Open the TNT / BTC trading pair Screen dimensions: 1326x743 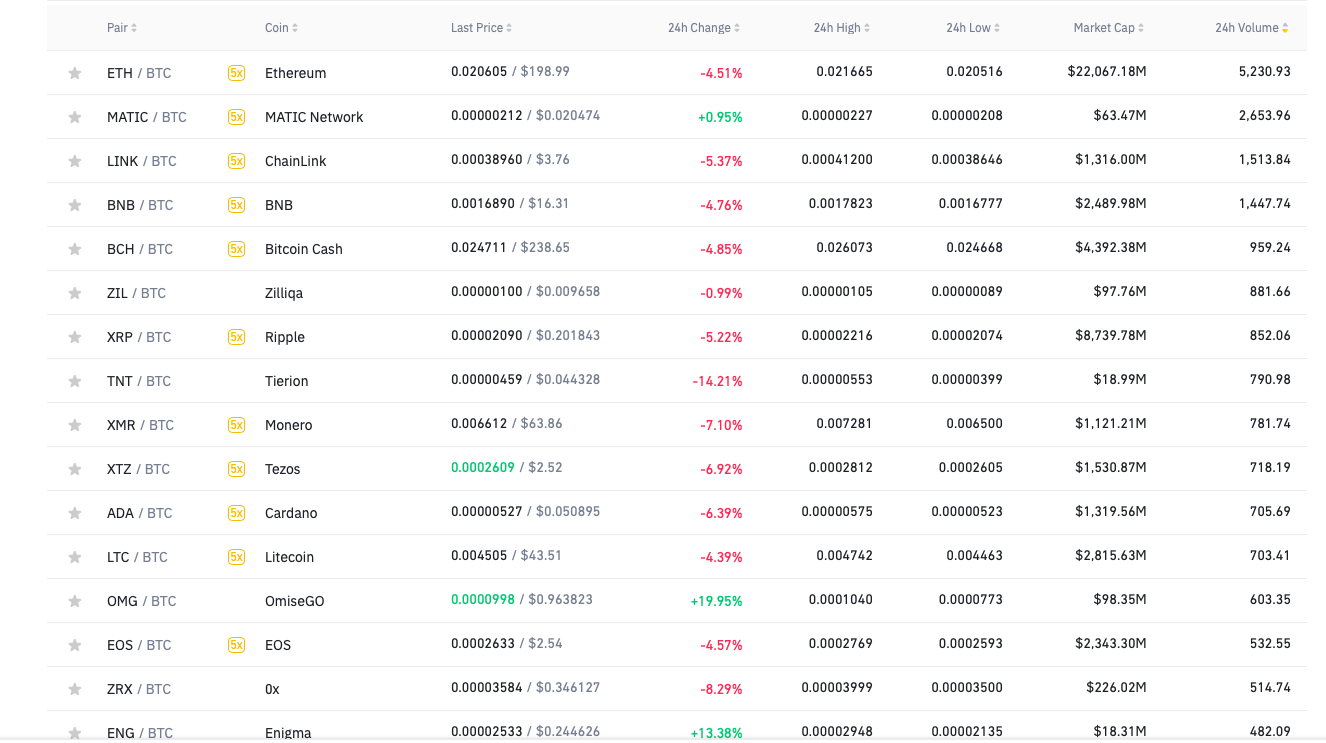(x=139, y=381)
